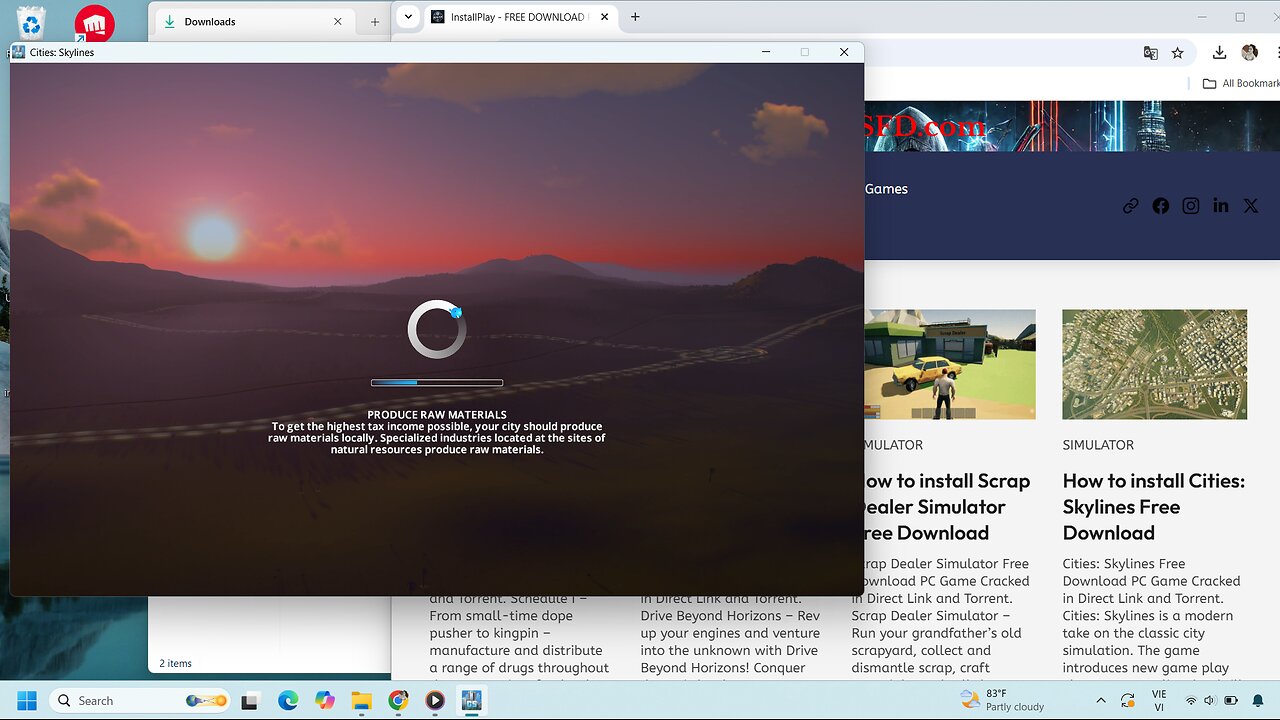Screen dimensions: 1280x720
Task: Click the website link icon in header
Action: (1131, 206)
